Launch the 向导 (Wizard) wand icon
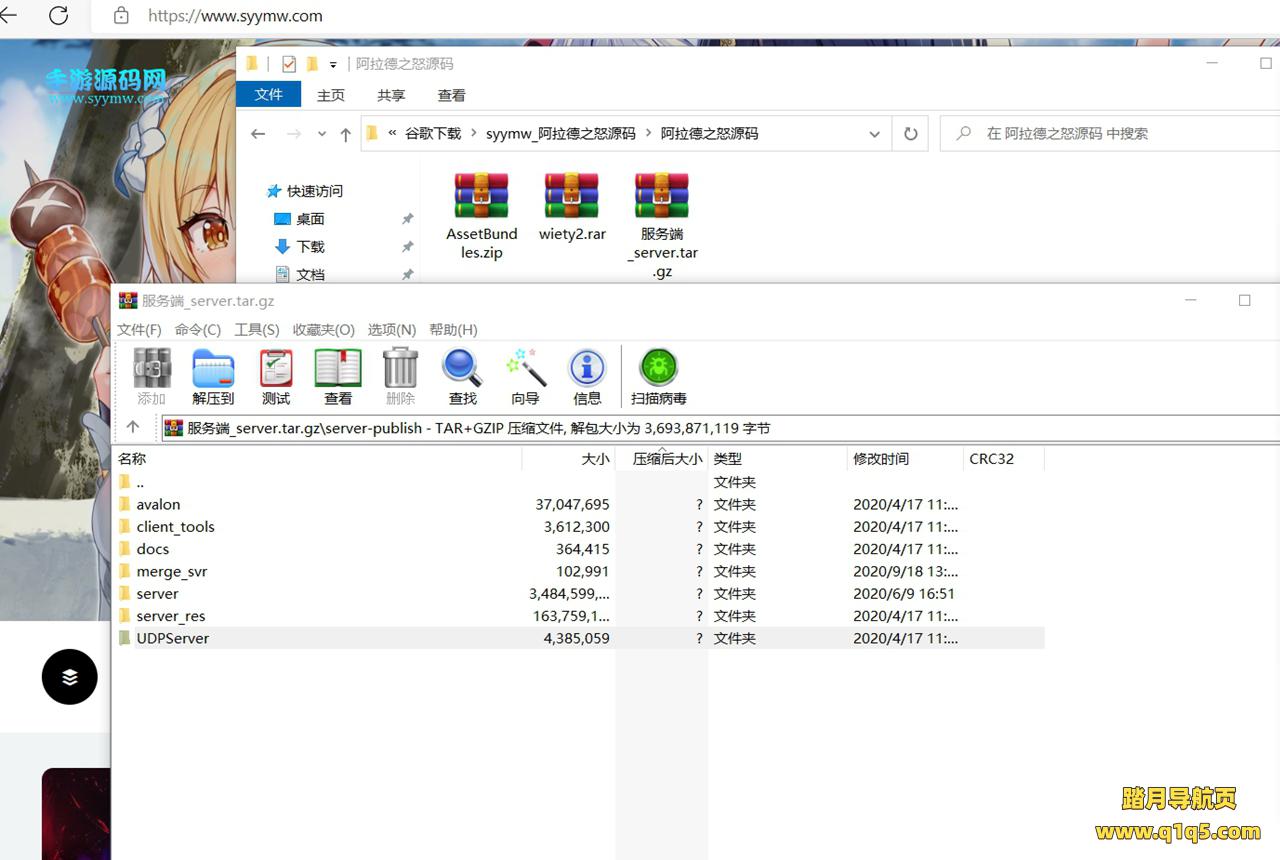The height and width of the screenshot is (860, 1280). click(x=525, y=376)
